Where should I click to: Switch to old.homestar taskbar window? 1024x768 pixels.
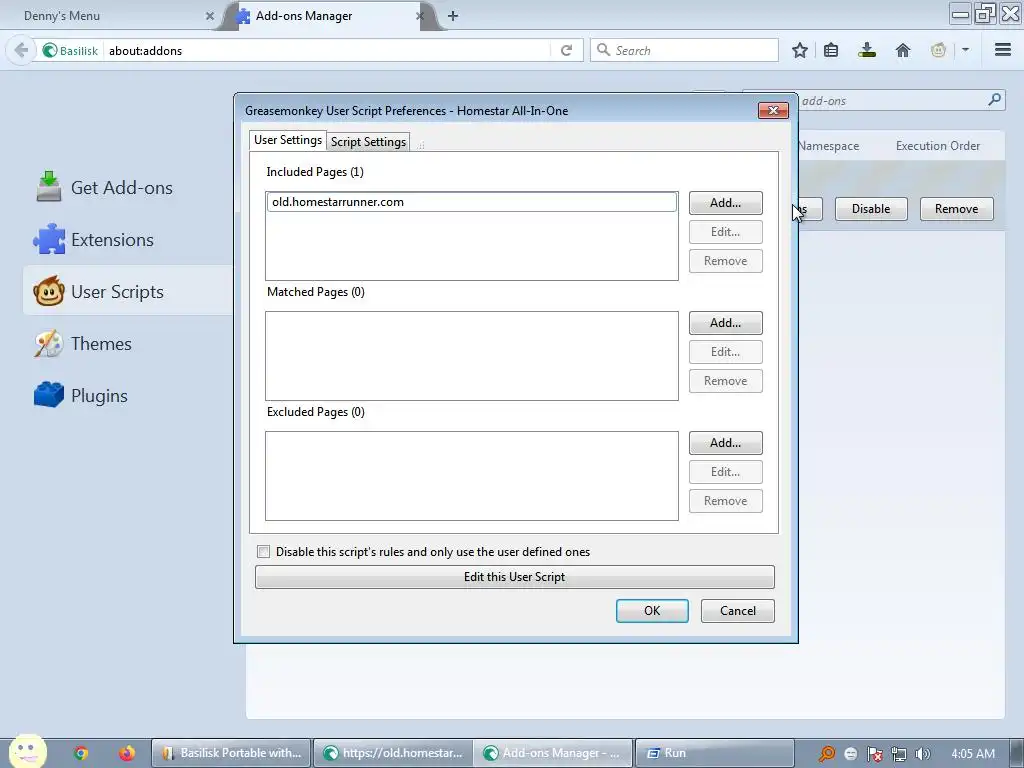click(x=393, y=753)
